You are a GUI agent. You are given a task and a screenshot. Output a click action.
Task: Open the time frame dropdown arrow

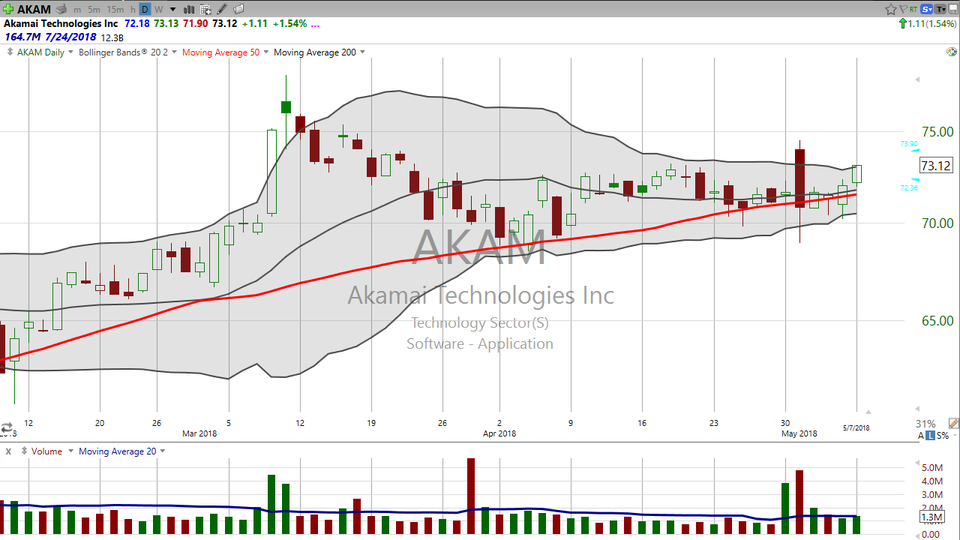pyautogui.click(x=173, y=10)
